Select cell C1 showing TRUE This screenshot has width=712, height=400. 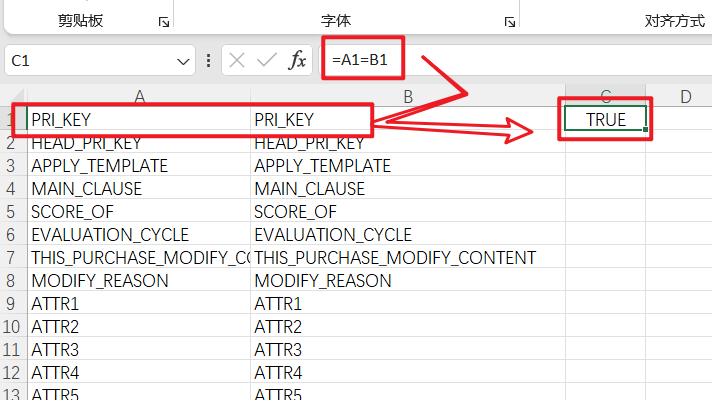click(x=605, y=120)
